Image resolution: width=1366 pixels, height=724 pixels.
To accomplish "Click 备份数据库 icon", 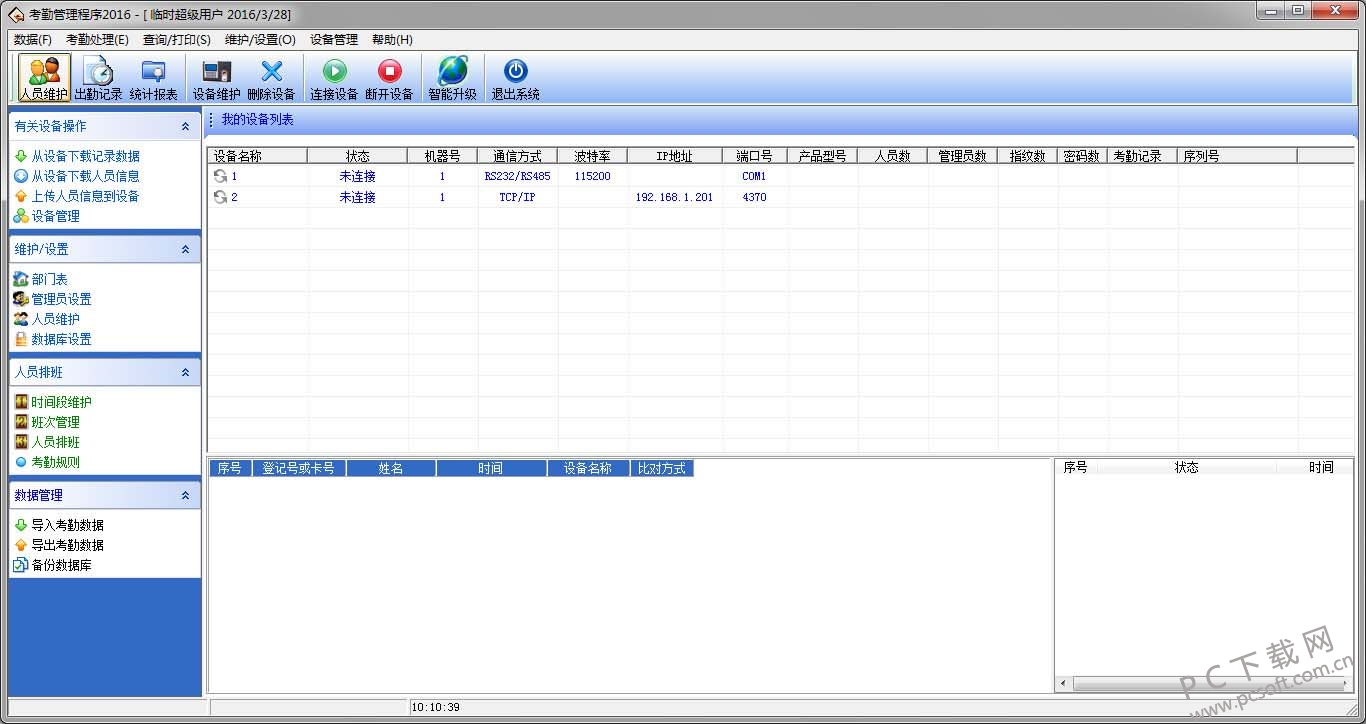I will tap(21, 565).
